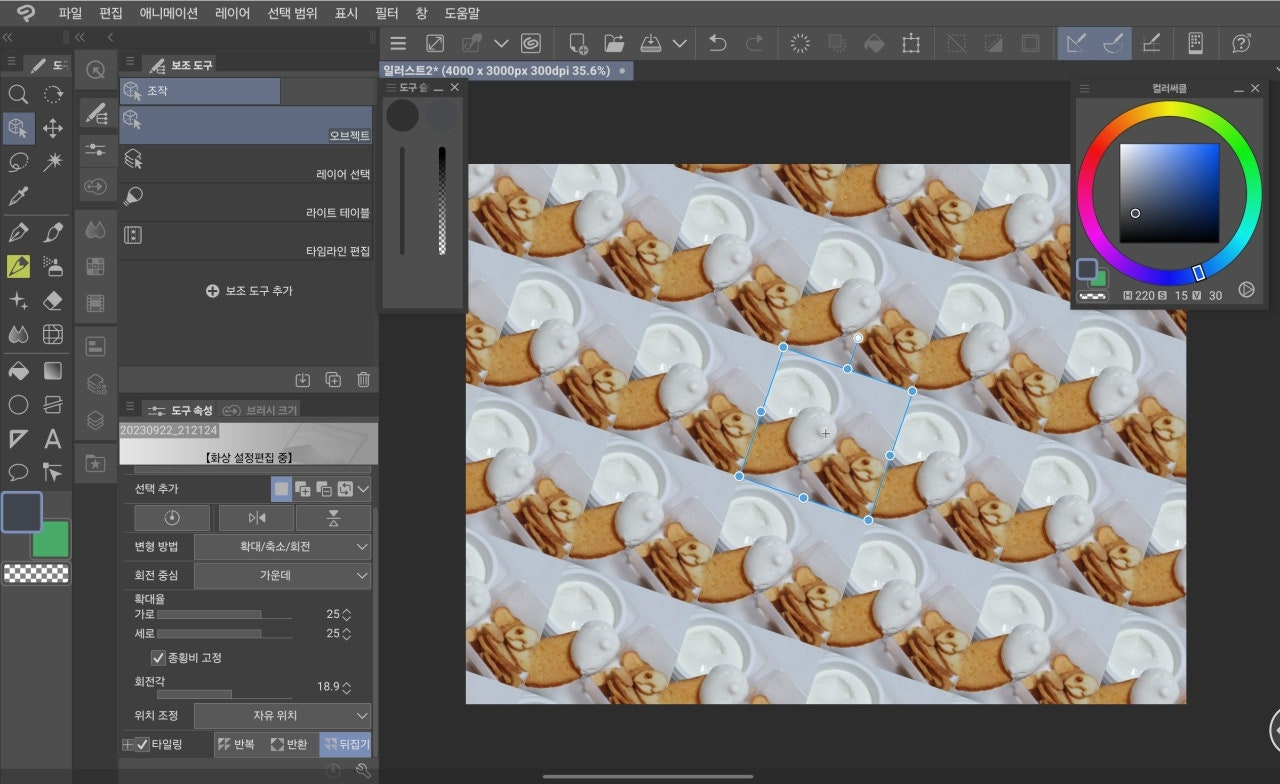This screenshot has width=1280, height=784.
Task: Toggle snap to special ruler
Action: [1113, 43]
